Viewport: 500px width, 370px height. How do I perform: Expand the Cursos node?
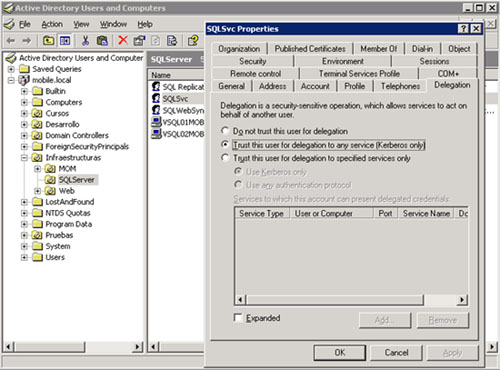(24, 113)
